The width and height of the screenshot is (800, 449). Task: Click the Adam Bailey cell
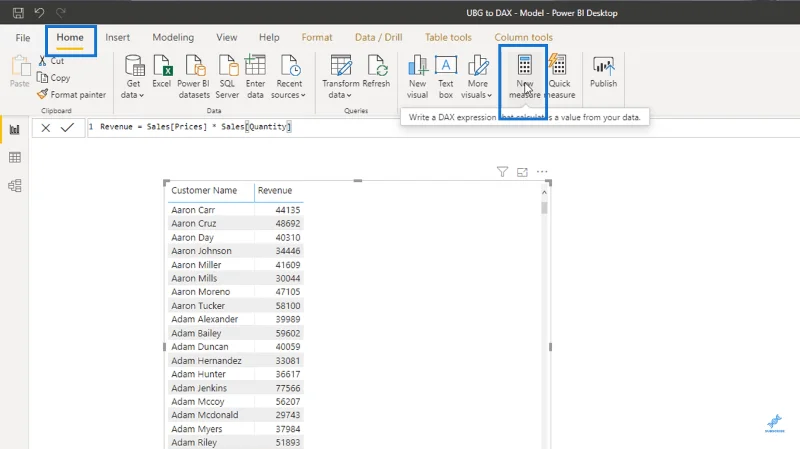pos(196,333)
